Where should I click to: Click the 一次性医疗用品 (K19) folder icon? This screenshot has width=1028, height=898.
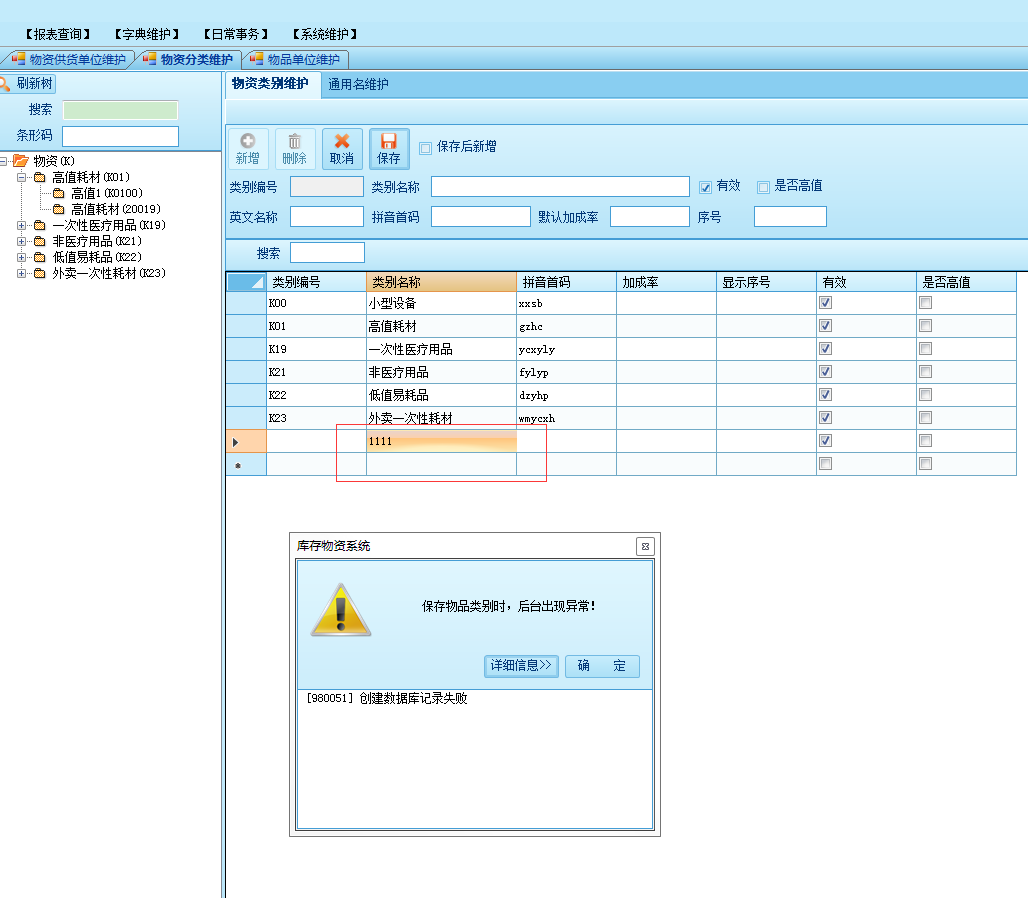pyautogui.click(x=39, y=225)
